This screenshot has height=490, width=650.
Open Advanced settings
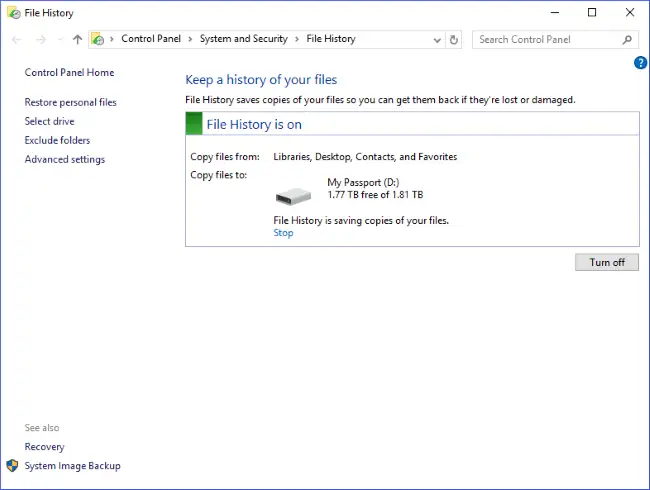tap(64, 159)
